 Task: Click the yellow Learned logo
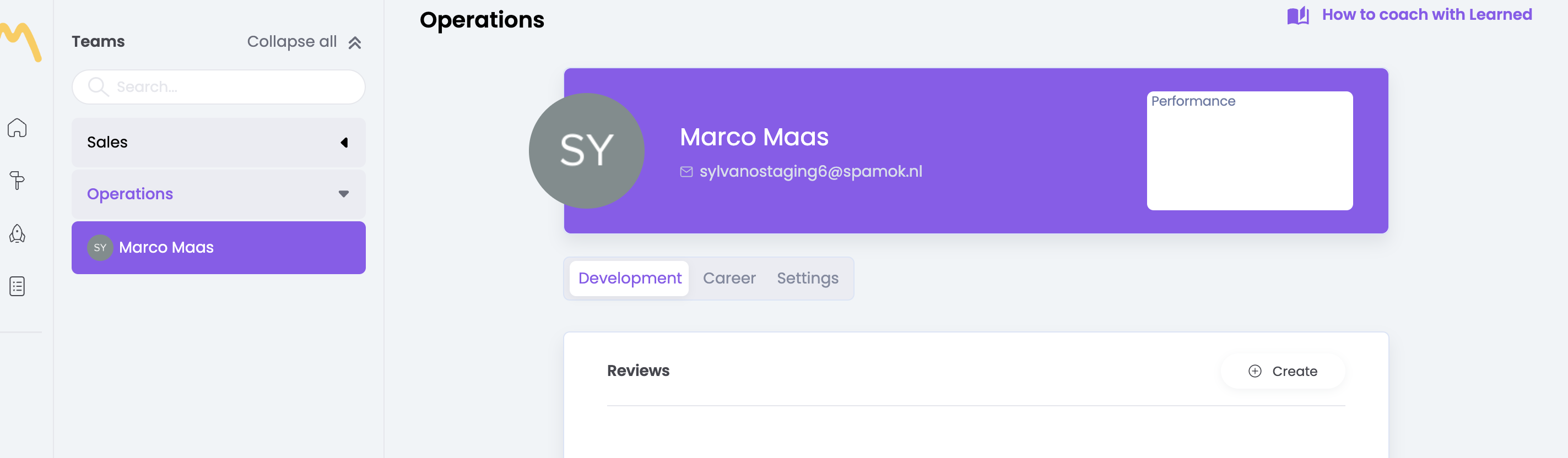tap(22, 41)
